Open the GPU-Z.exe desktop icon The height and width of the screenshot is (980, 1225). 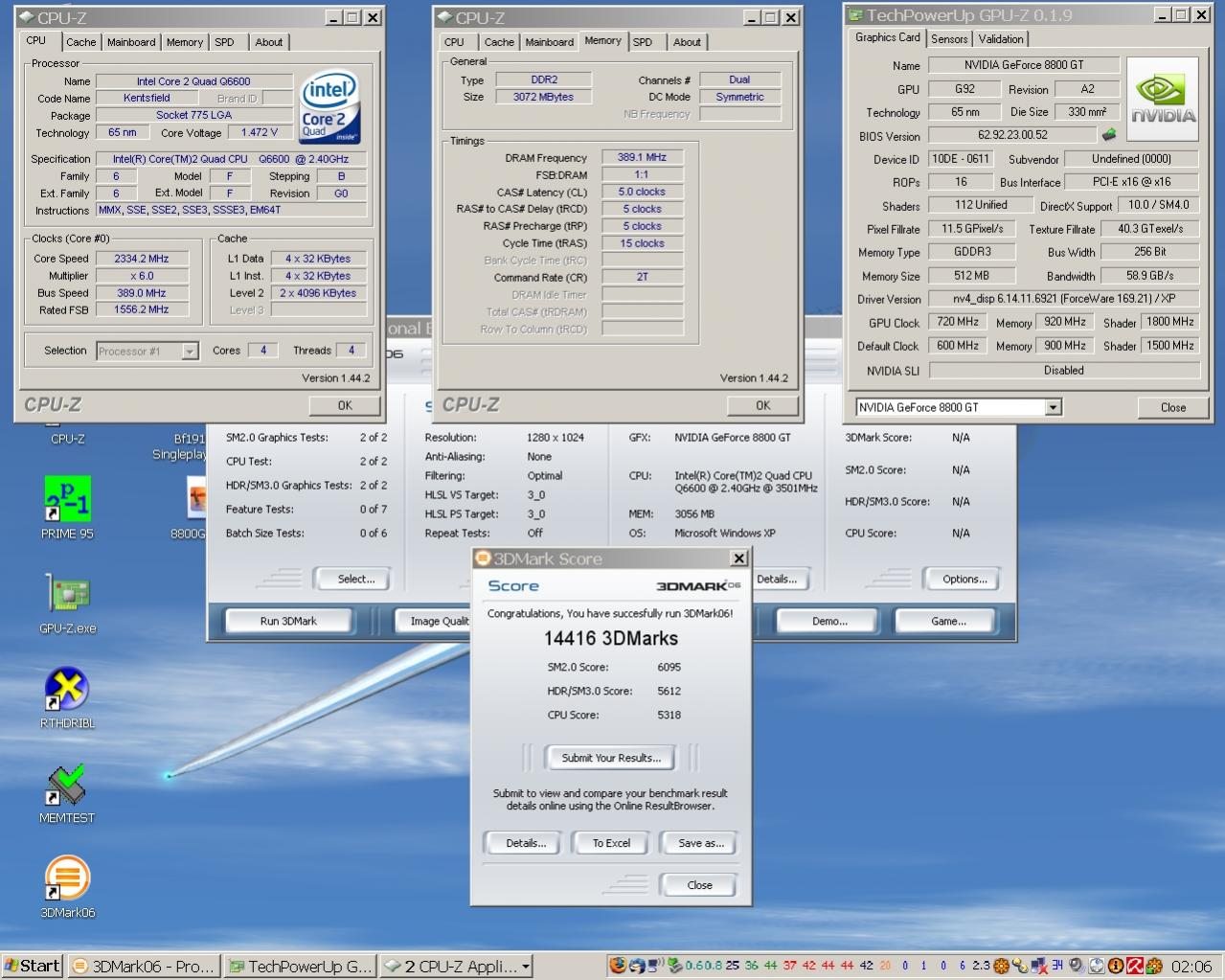pos(67,595)
